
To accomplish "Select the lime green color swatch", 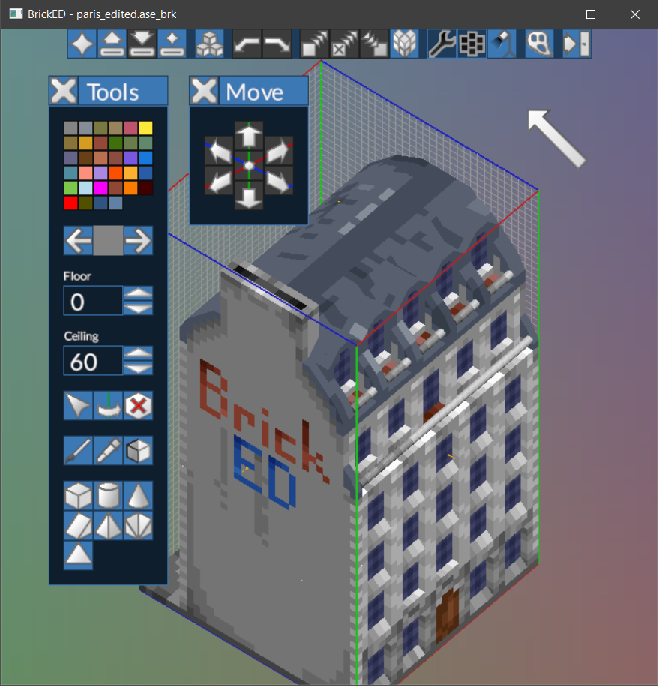I will point(71,188).
